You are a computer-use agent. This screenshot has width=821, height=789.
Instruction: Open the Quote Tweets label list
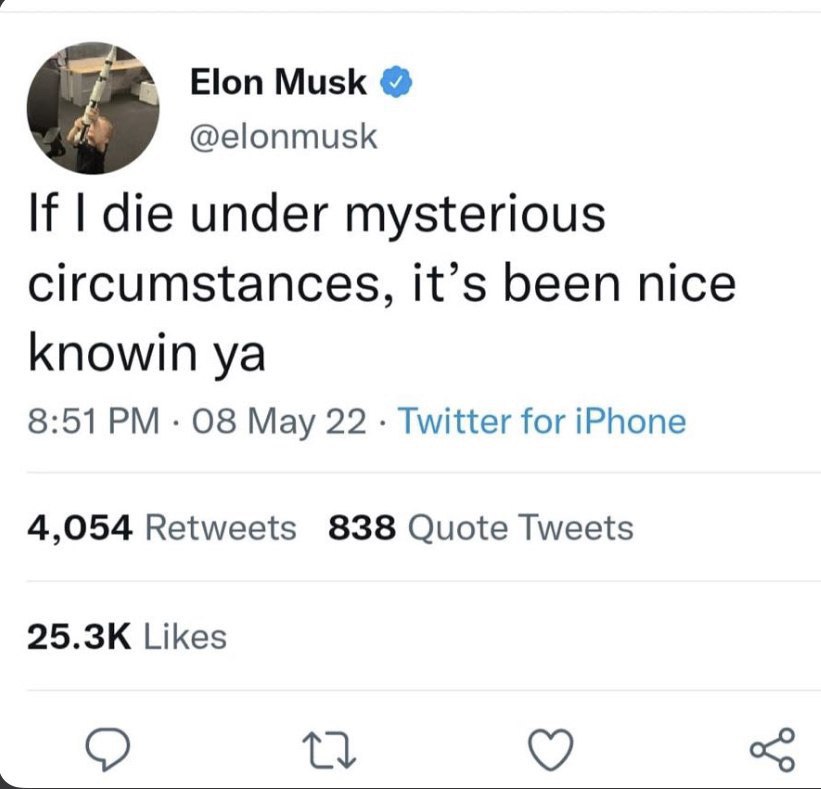pos(520,527)
